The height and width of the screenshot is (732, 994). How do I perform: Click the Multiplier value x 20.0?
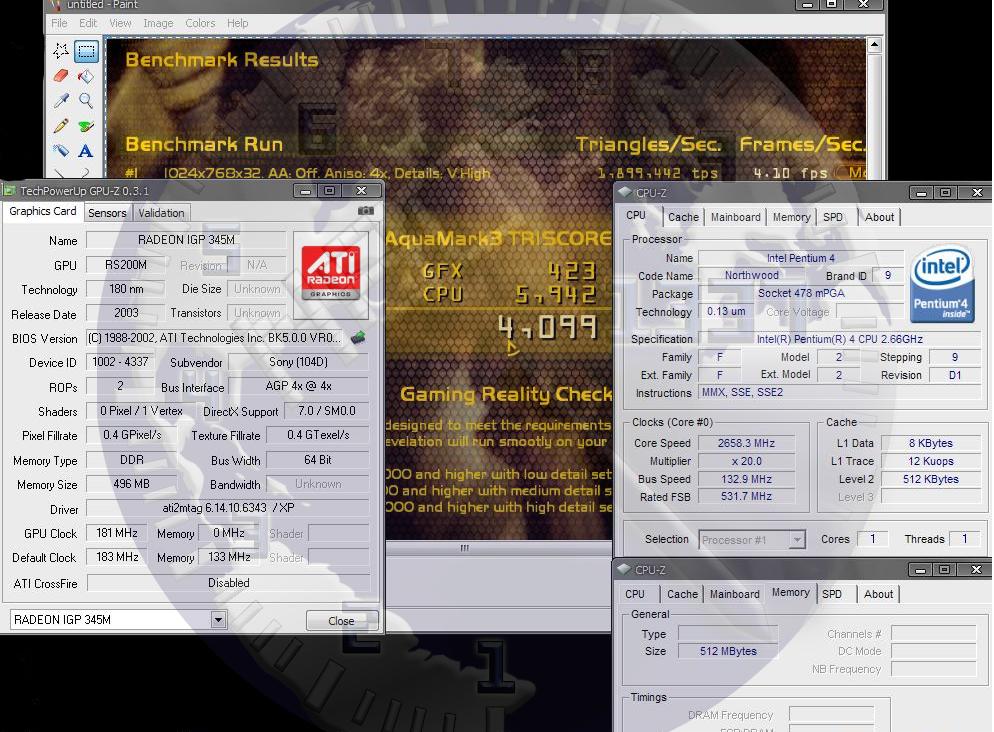click(746, 461)
